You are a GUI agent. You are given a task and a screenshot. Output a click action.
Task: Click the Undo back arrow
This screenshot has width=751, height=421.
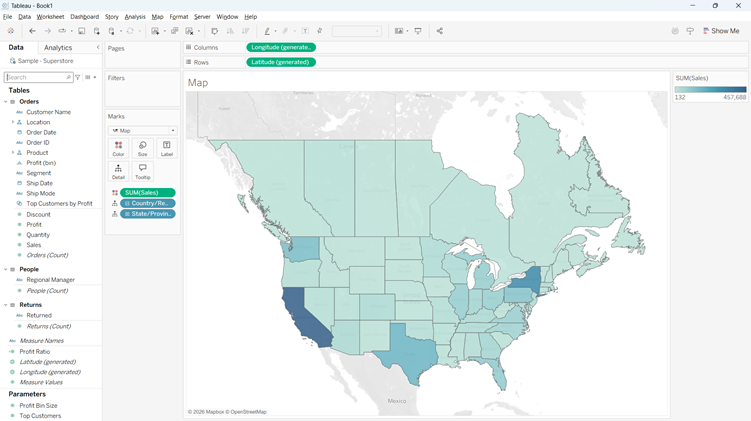tap(32, 31)
